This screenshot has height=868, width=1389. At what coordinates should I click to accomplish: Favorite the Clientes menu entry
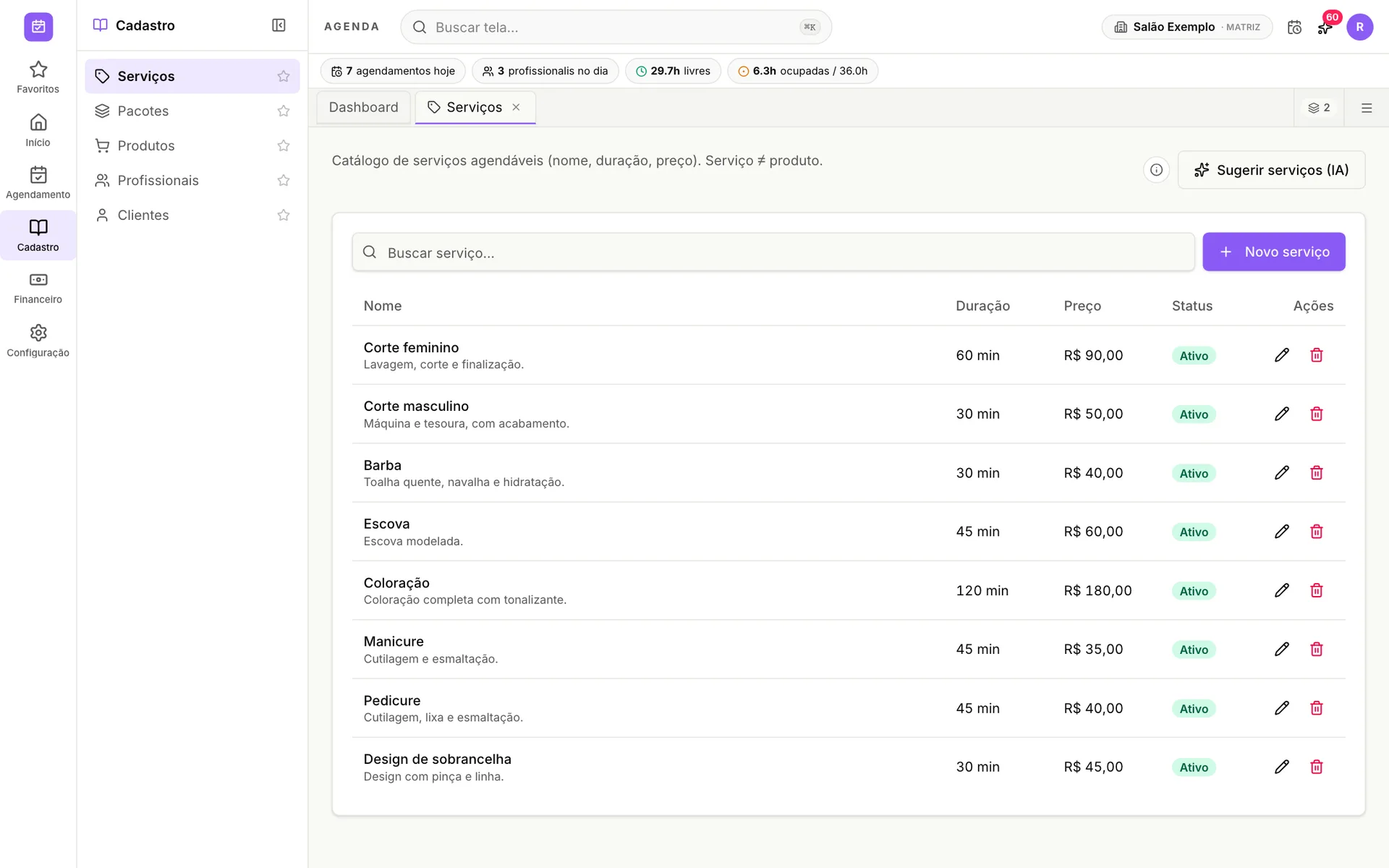[x=284, y=215]
